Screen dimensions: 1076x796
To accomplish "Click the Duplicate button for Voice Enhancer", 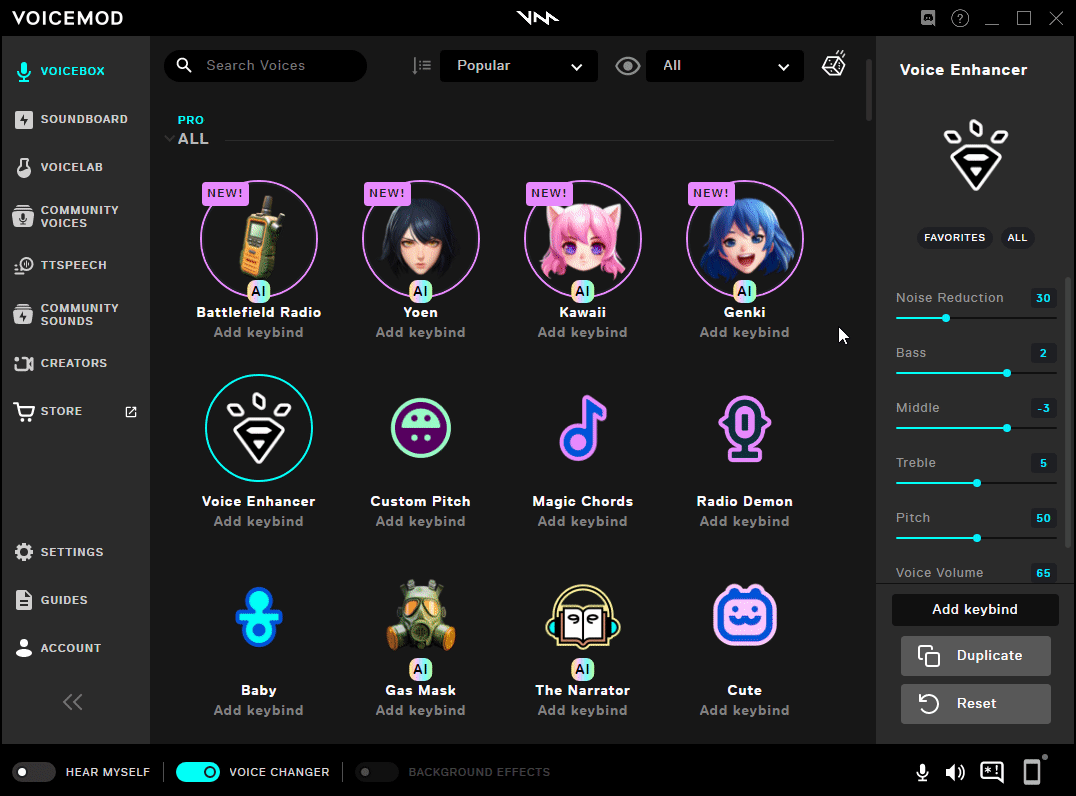I will point(975,656).
